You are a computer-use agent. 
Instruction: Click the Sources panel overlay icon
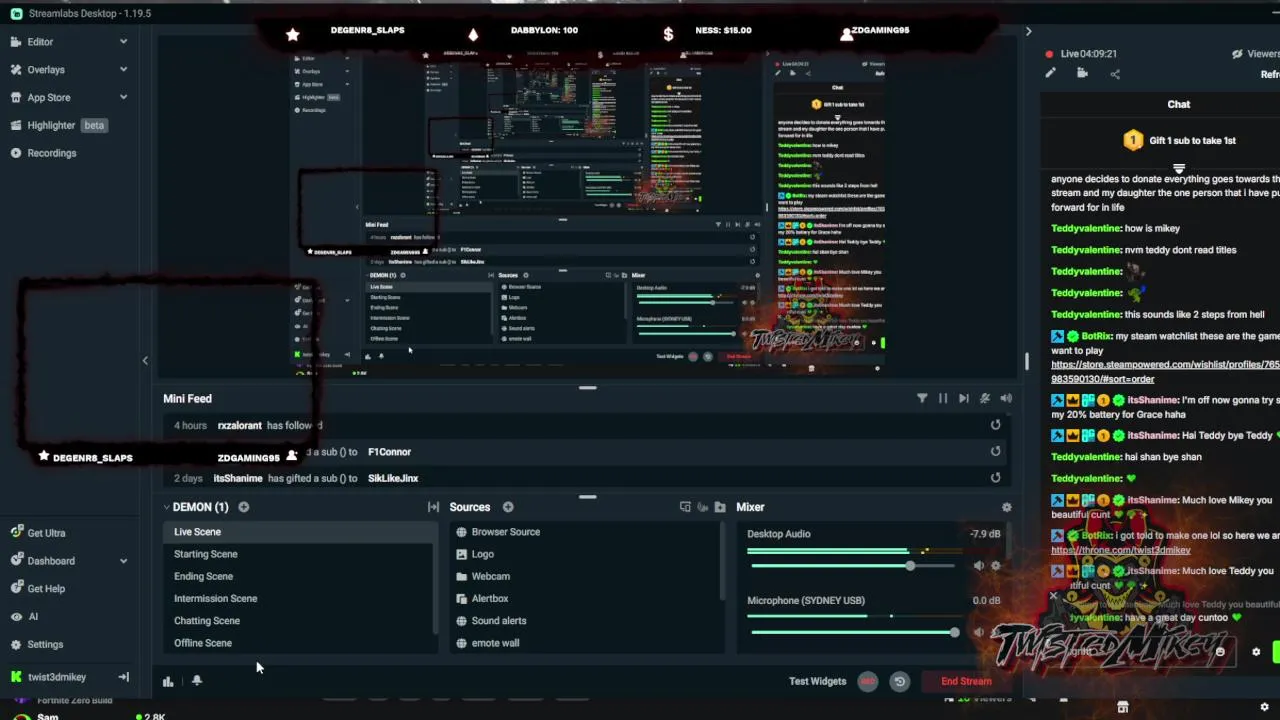tap(685, 507)
